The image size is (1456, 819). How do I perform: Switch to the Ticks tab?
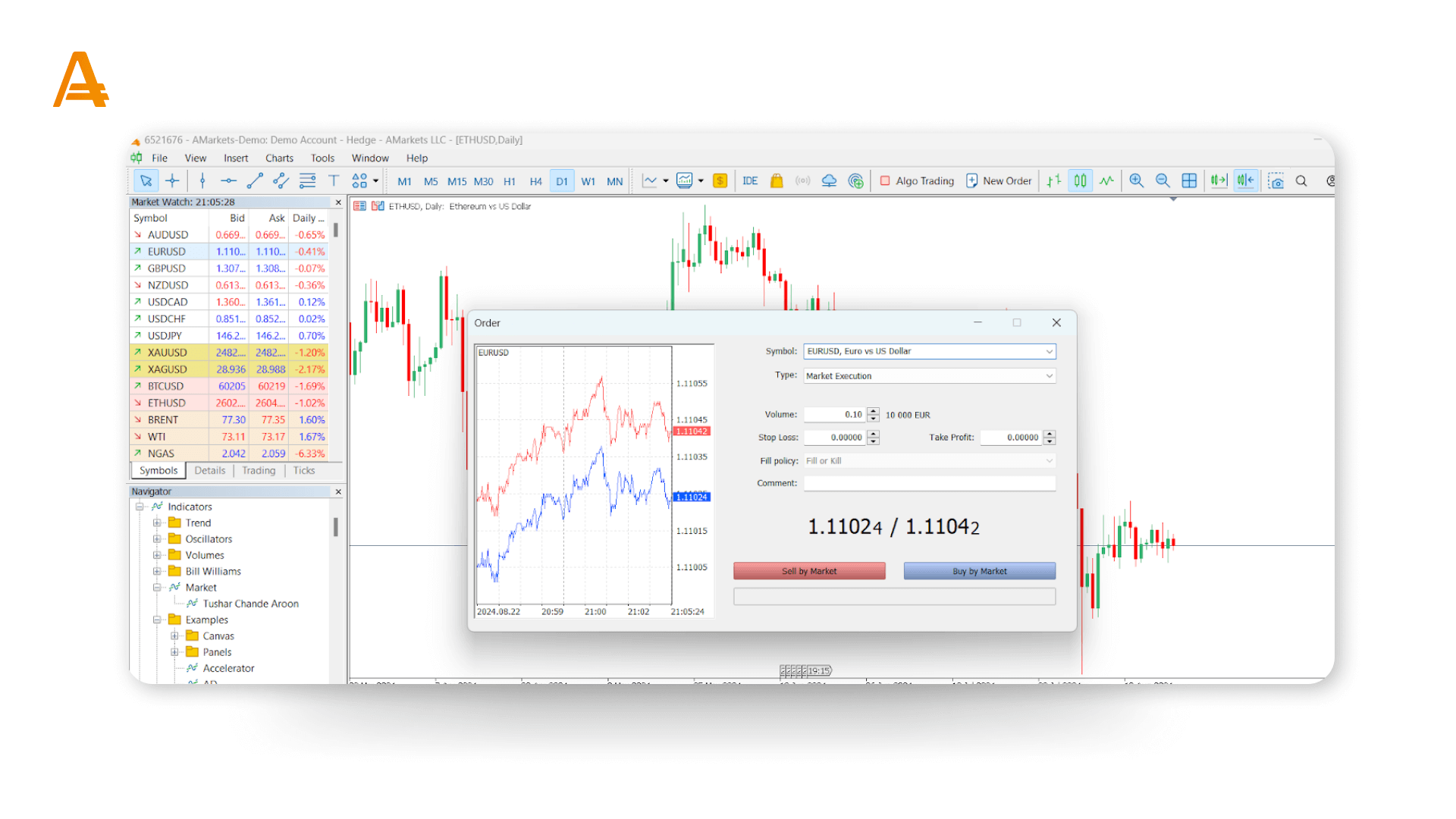click(x=303, y=470)
